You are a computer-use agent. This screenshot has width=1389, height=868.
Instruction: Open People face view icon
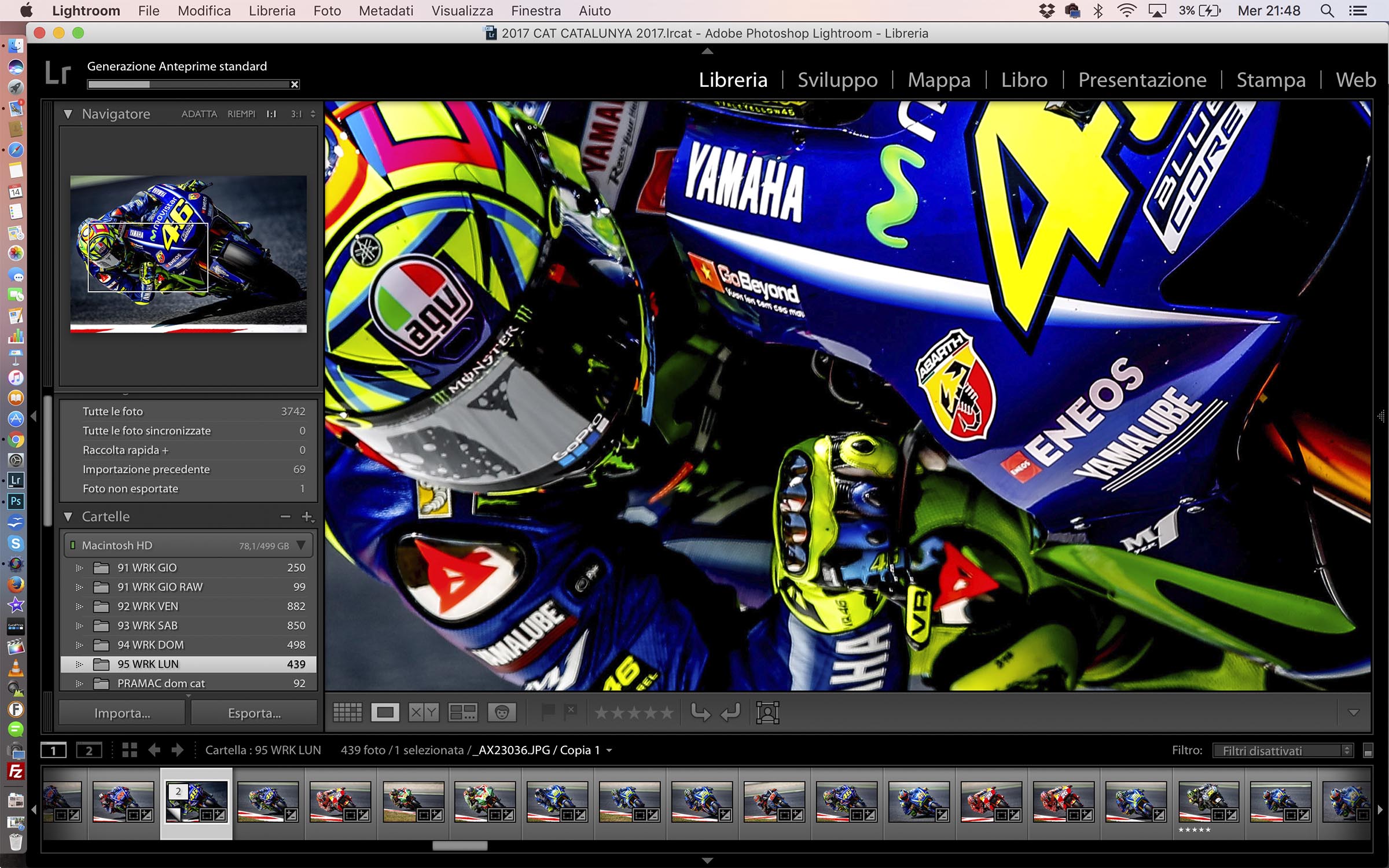[x=502, y=712]
